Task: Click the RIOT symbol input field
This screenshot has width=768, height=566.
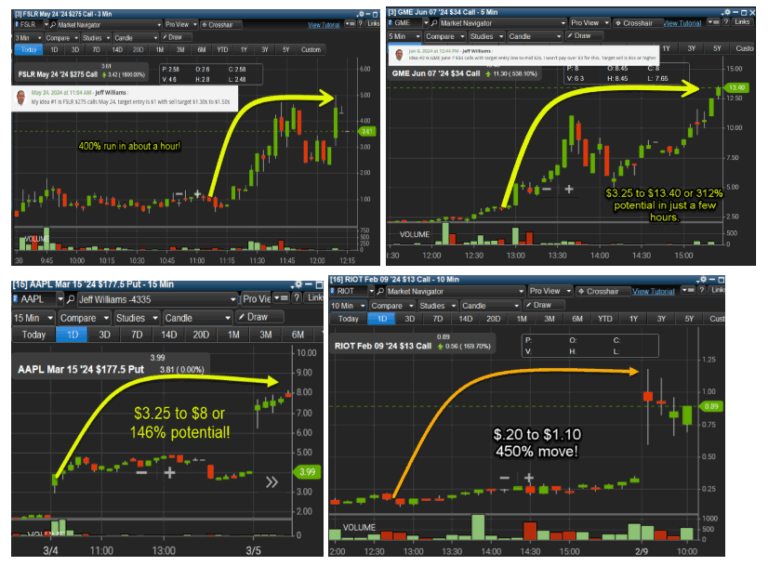Action: 349,291
